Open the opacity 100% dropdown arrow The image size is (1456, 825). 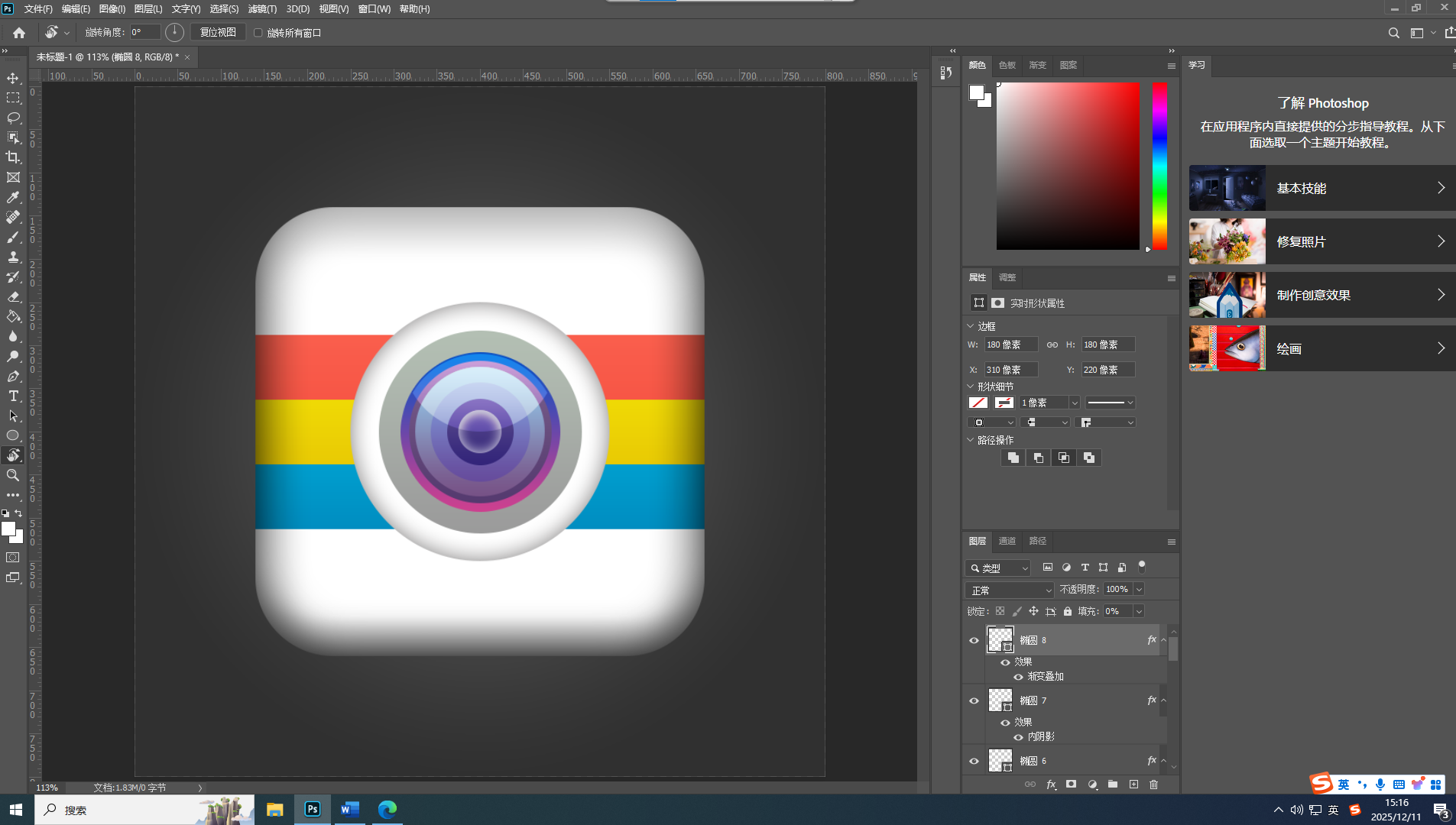point(1139,589)
